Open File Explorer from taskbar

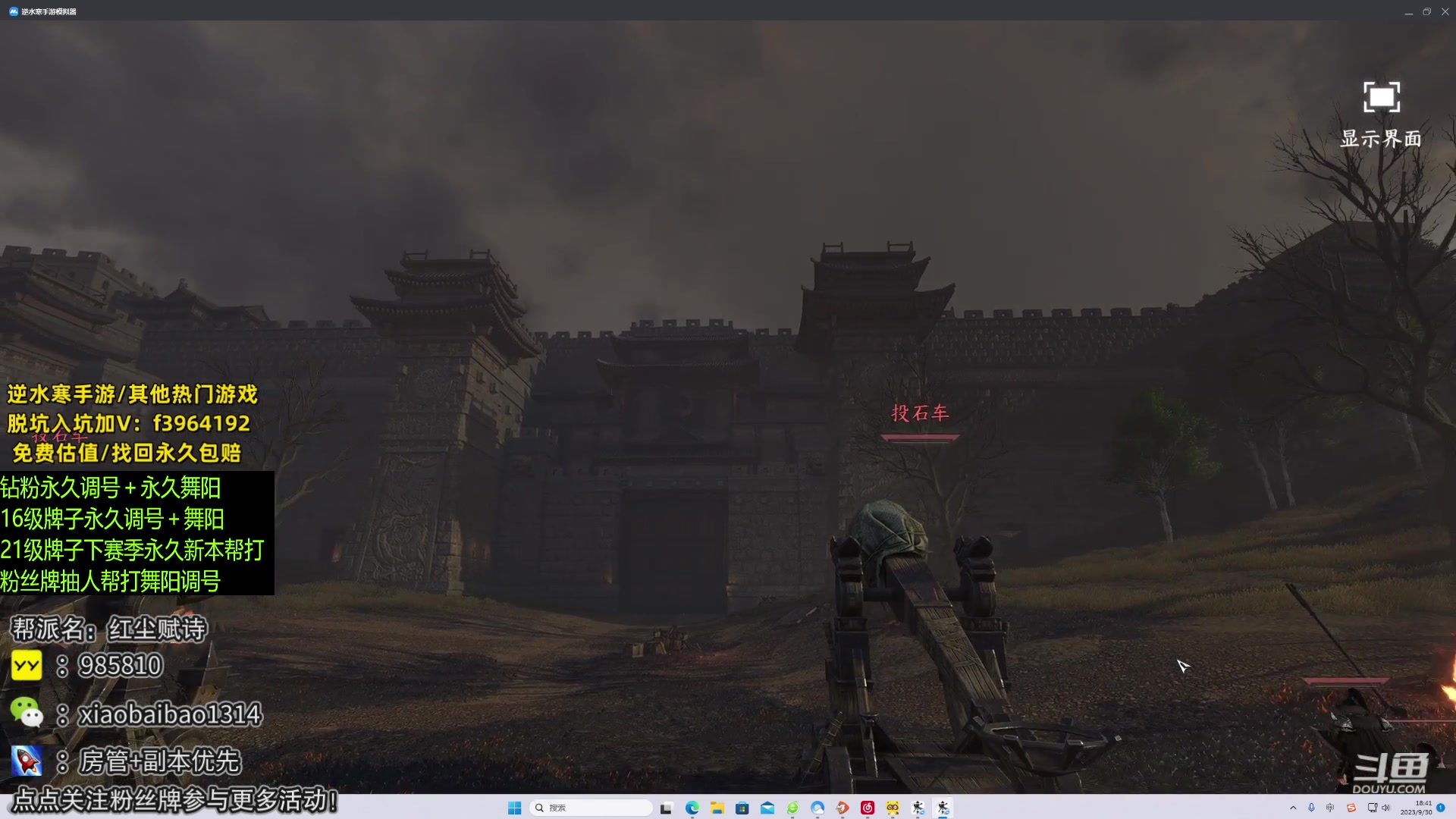(x=717, y=808)
